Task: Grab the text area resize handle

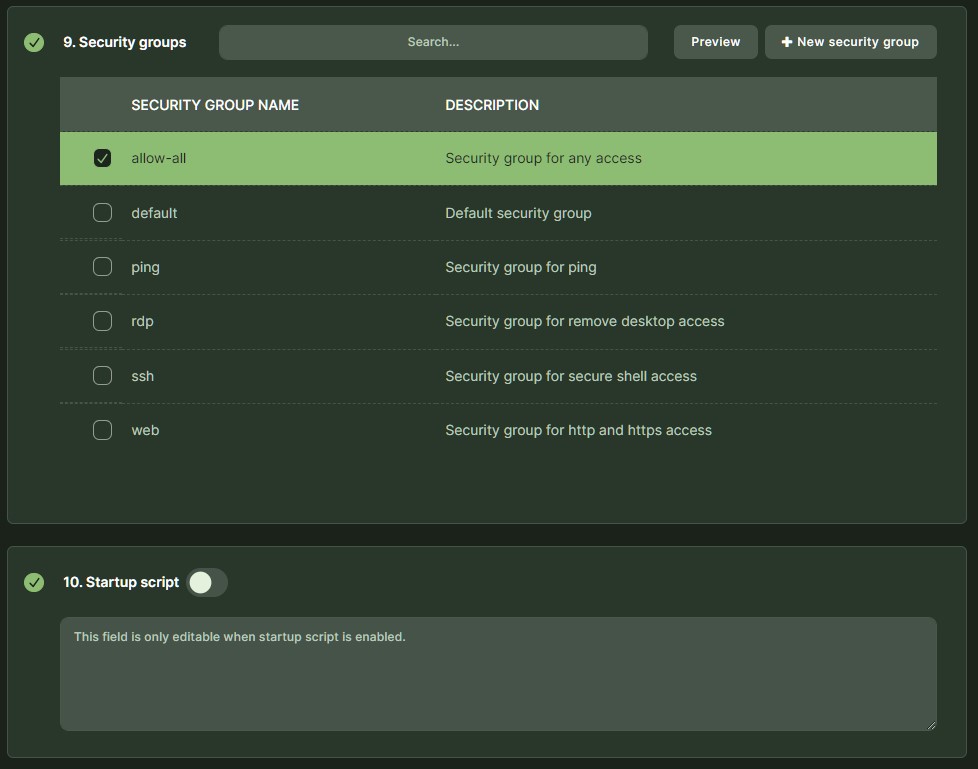Action: [x=931, y=724]
